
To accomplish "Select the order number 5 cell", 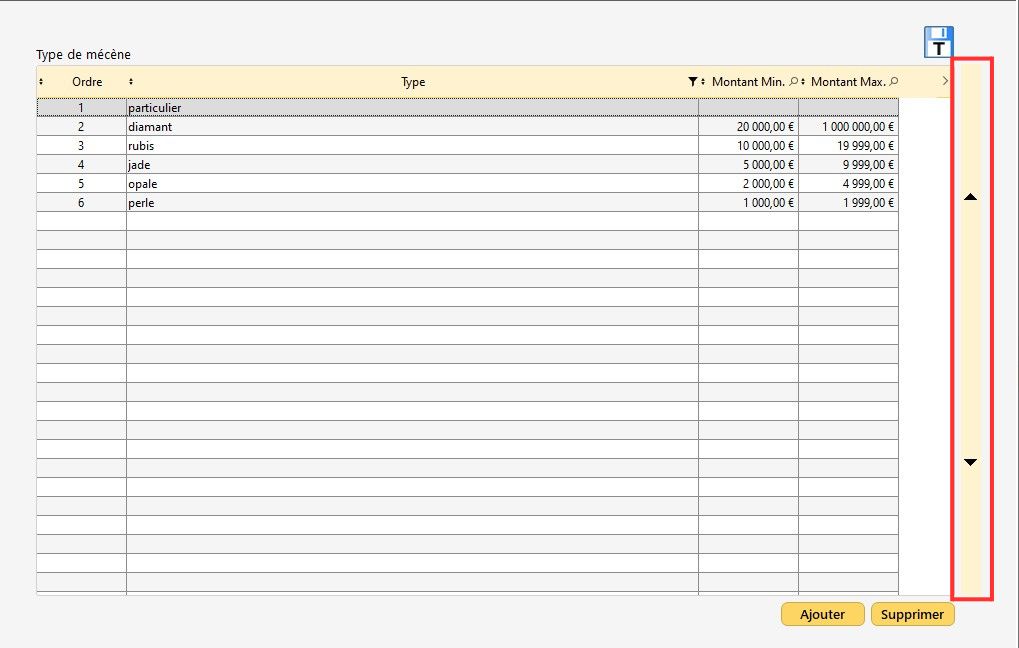I will [x=81, y=184].
